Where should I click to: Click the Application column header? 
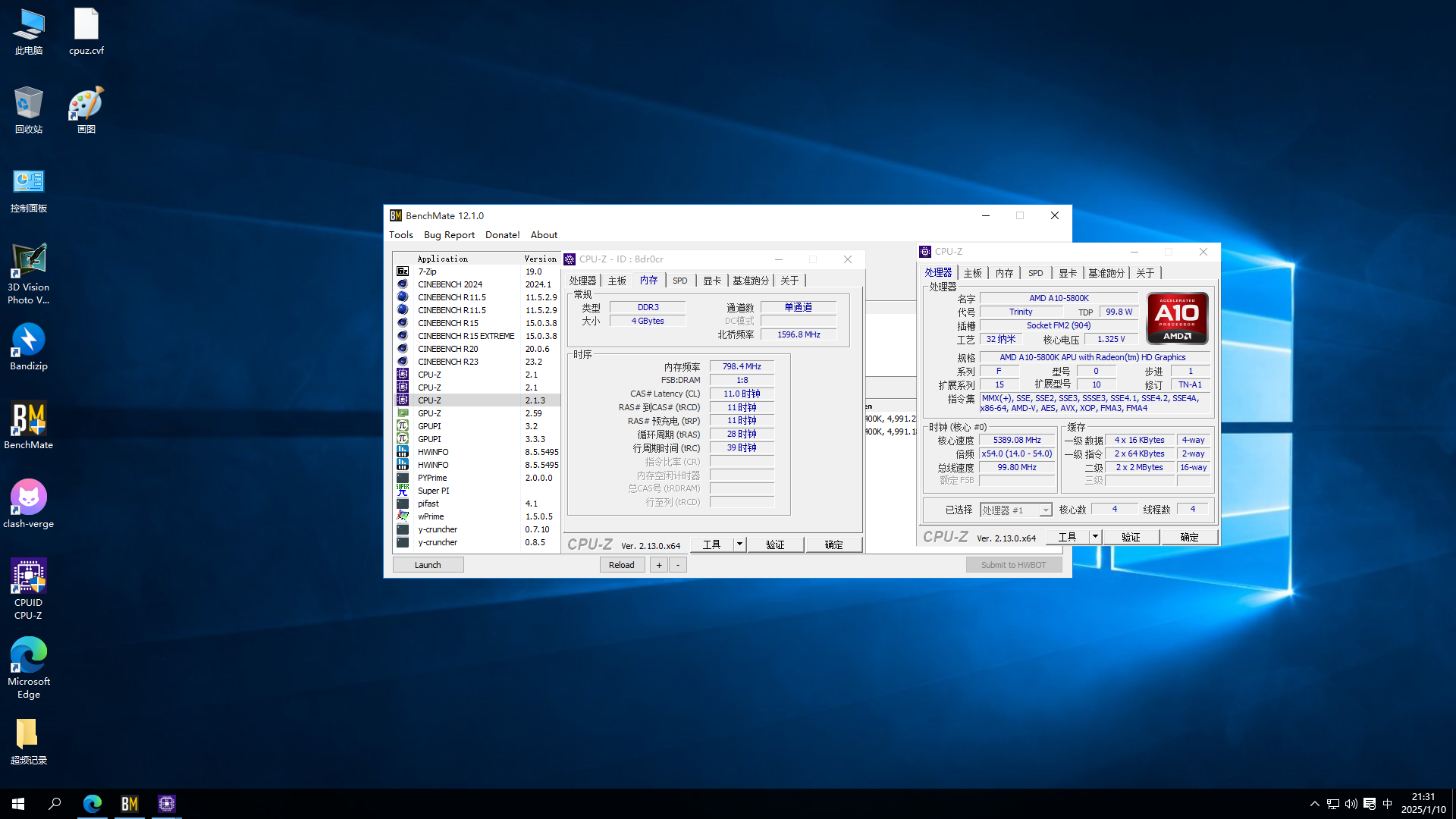tap(457, 259)
